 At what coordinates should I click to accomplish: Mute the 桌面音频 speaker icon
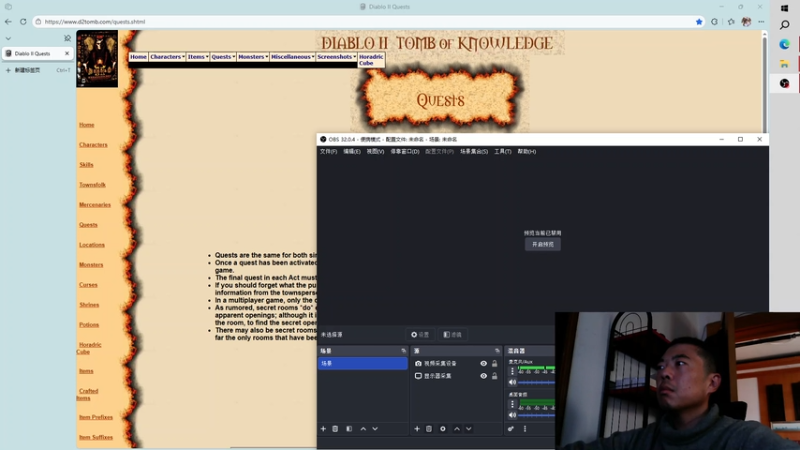pyautogui.click(x=512, y=415)
